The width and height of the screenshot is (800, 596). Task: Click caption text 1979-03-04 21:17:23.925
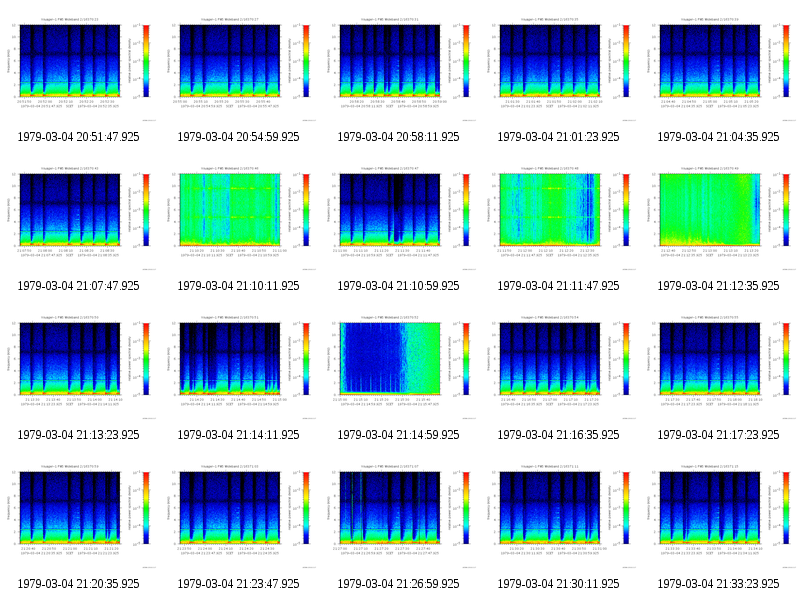tap(718, 435)
